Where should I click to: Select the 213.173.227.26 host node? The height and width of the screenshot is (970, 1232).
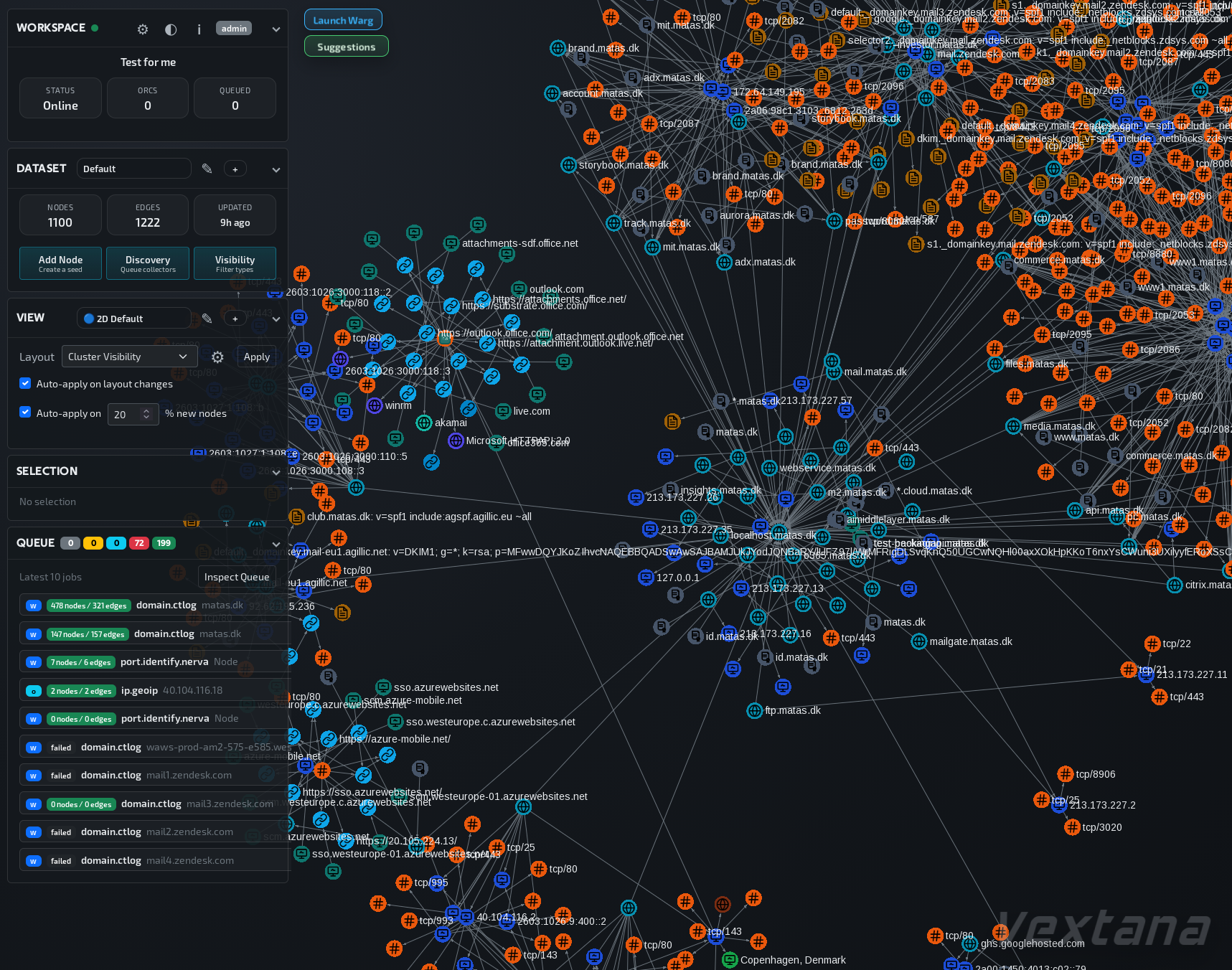tap(636, 497)
